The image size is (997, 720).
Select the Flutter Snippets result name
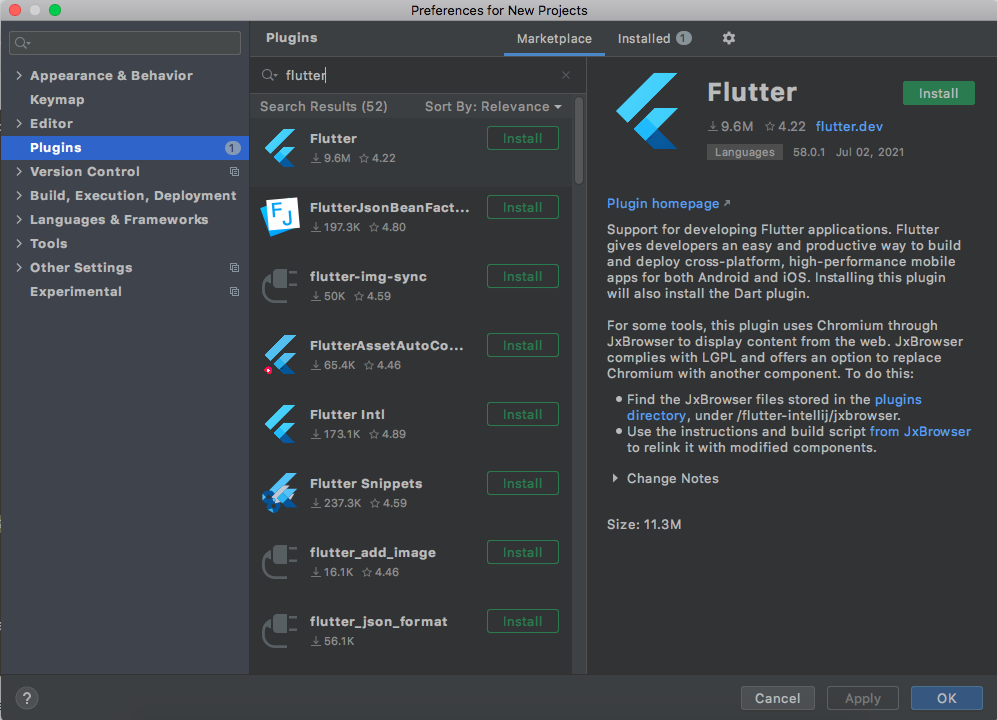366,483
